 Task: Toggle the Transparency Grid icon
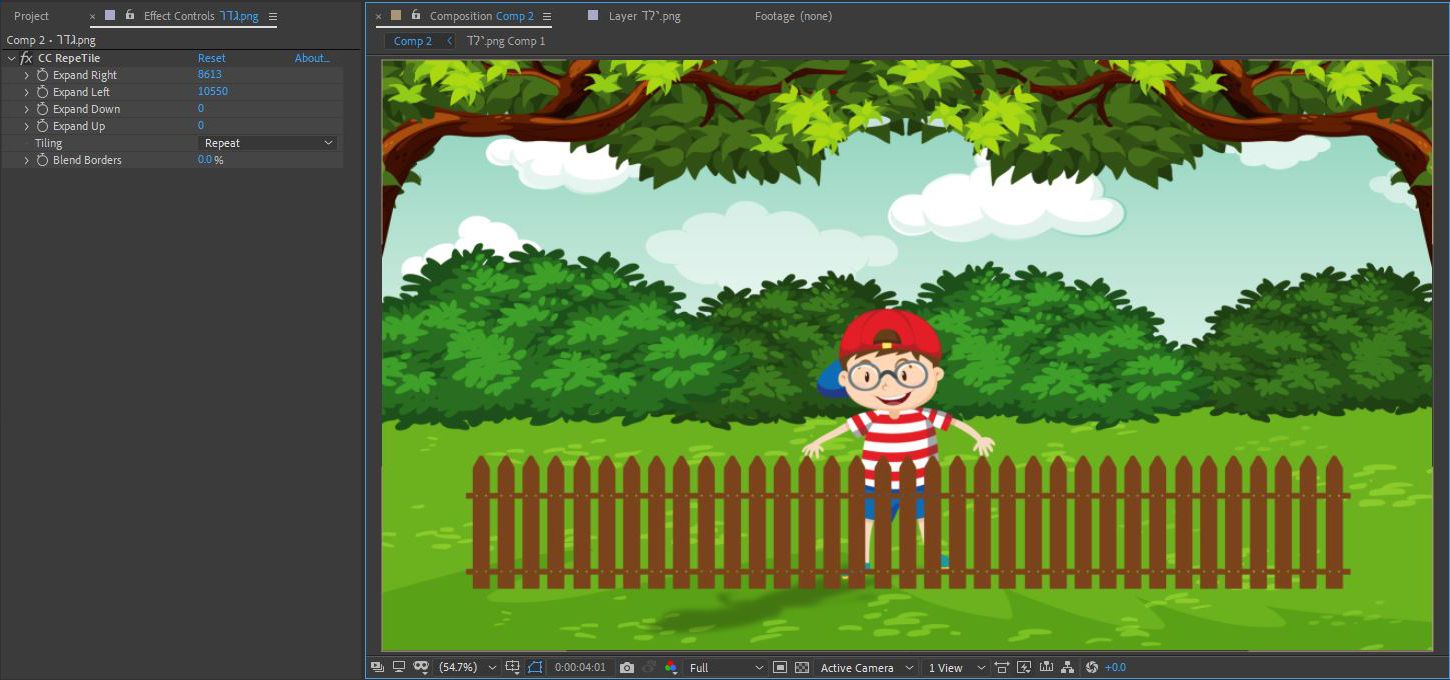[x=801, y=667]
